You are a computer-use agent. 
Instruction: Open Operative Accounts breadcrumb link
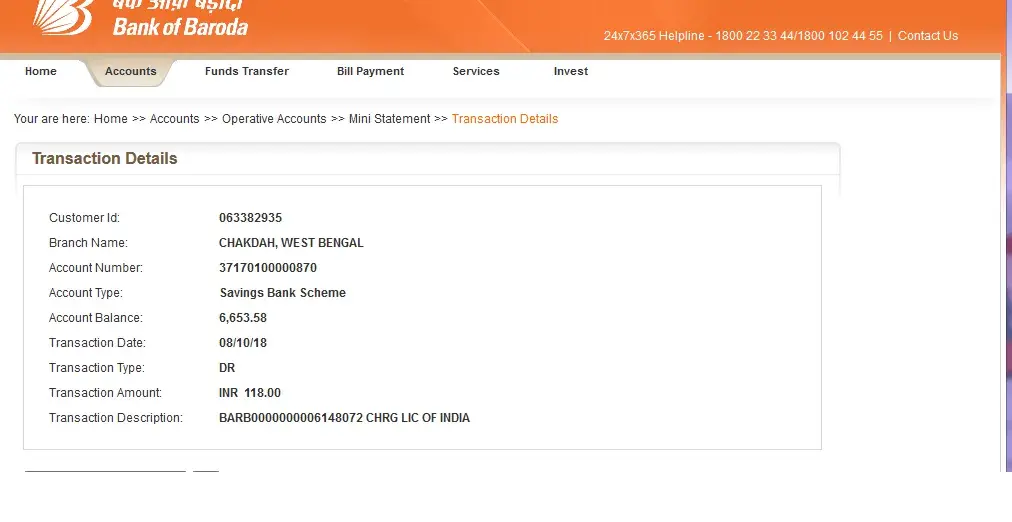[274, 119]
